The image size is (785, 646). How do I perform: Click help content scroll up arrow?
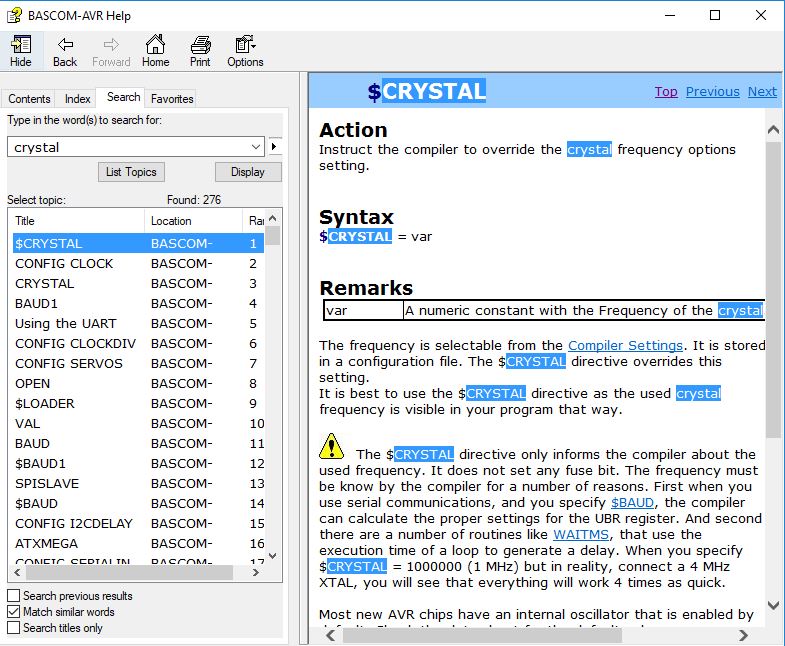tap(773, 130)
